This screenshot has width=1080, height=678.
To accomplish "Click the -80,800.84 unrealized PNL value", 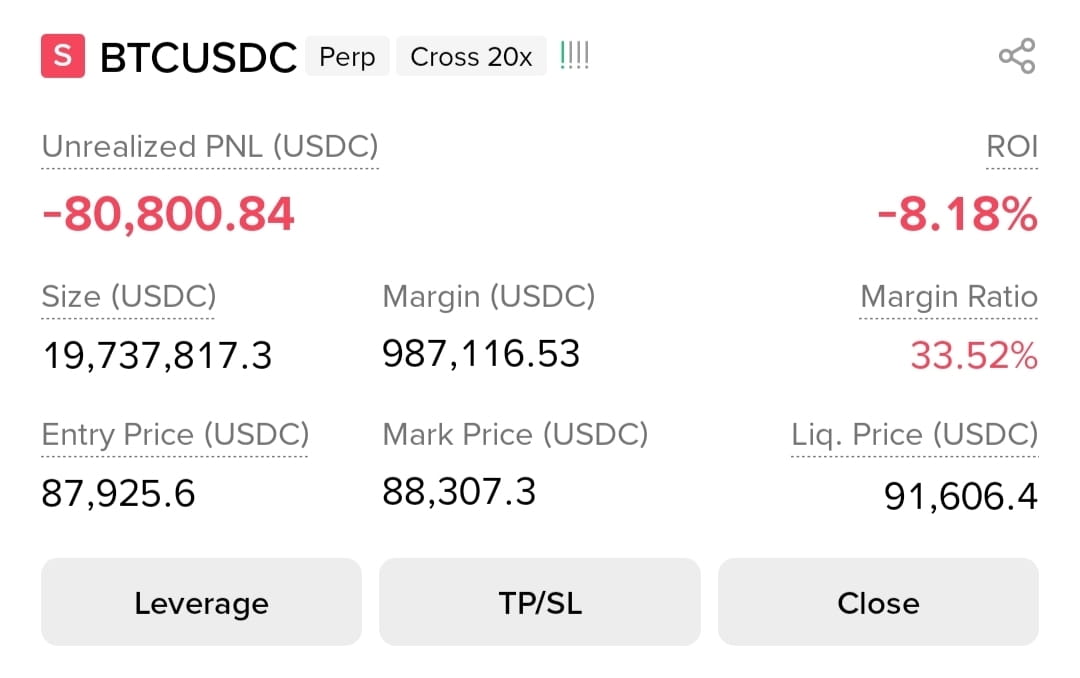I will (168, 214).
